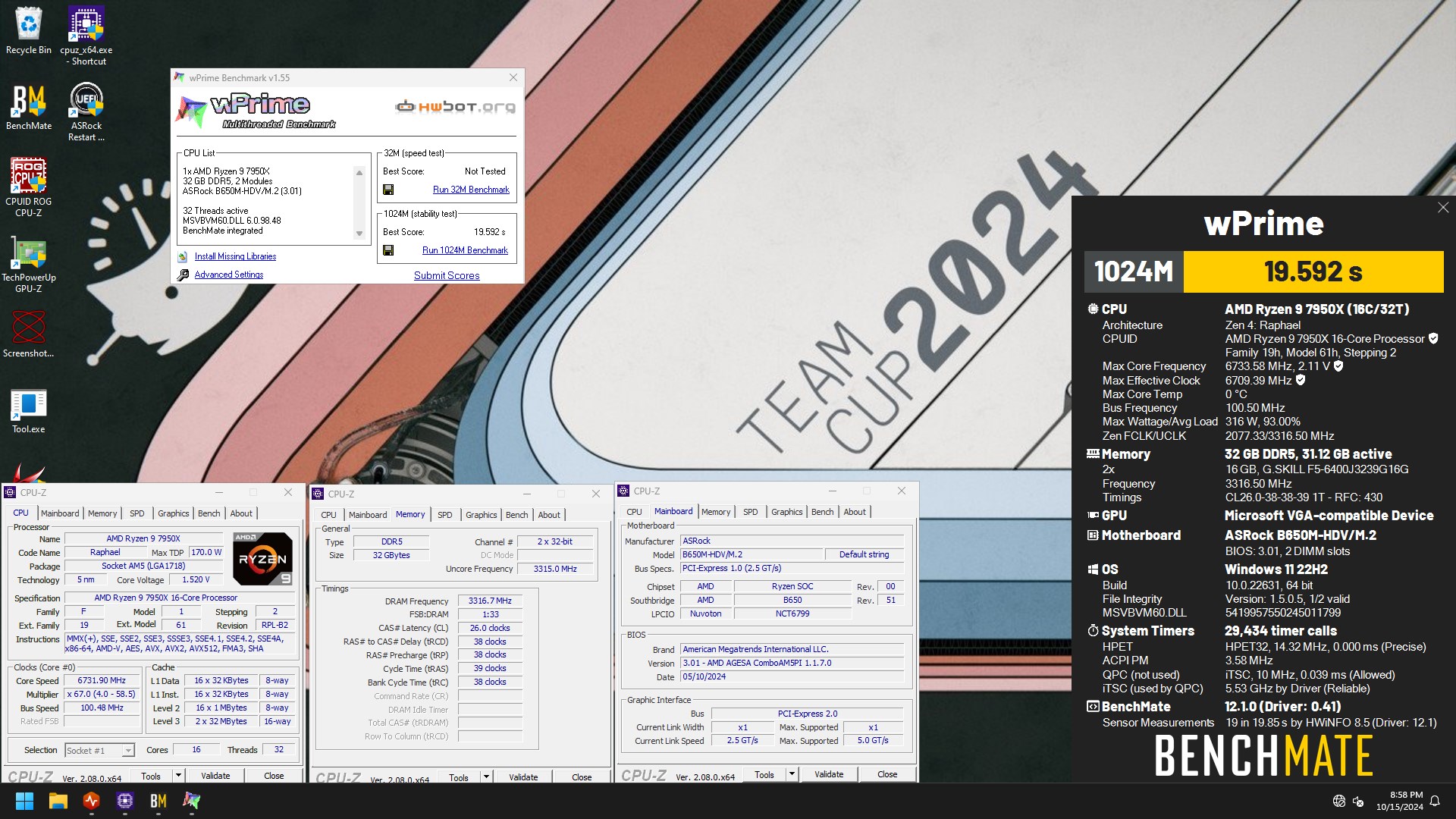Viewport: 1456px width, 819px height.
Task: Click the HWBOT.org logo in wPrime
Action: [455, 107]
